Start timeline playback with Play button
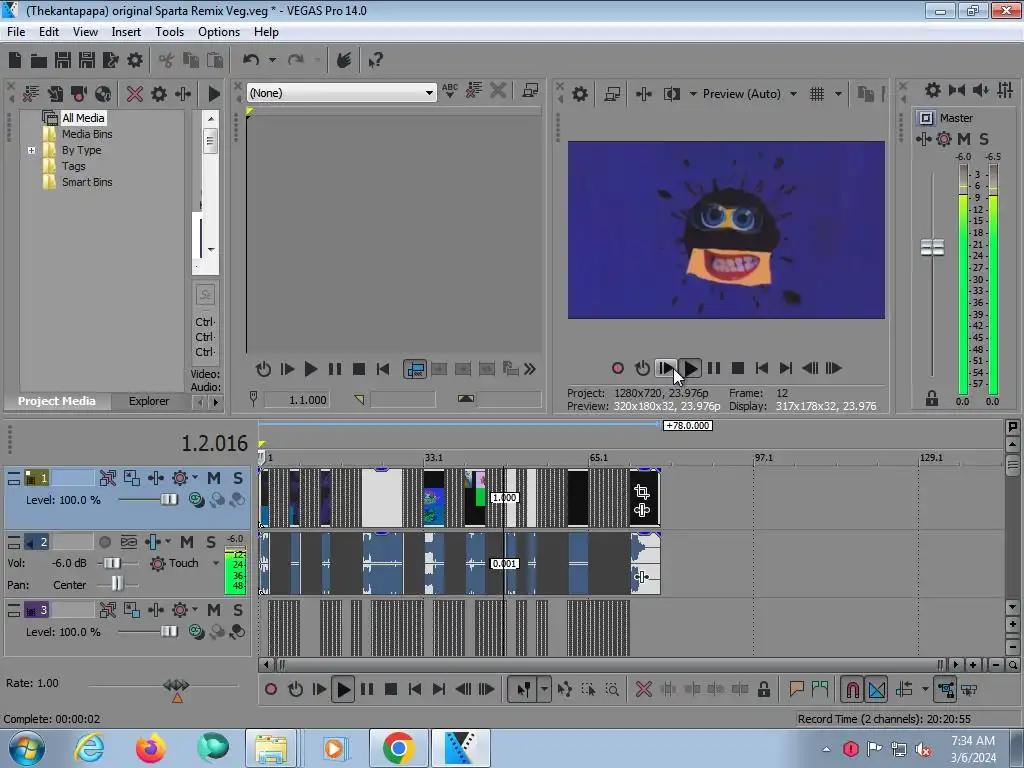Screen dimensions: 1024x768 pyautogui.click(x=343, y=690)
